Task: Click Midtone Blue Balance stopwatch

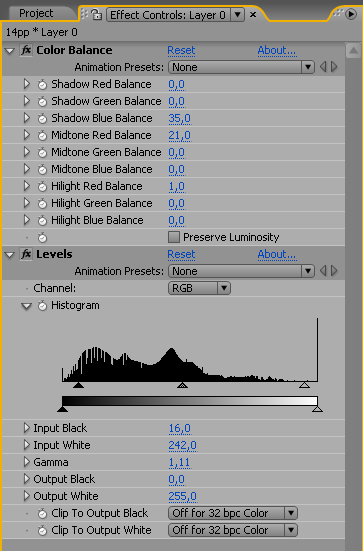Action: point(42,170)
